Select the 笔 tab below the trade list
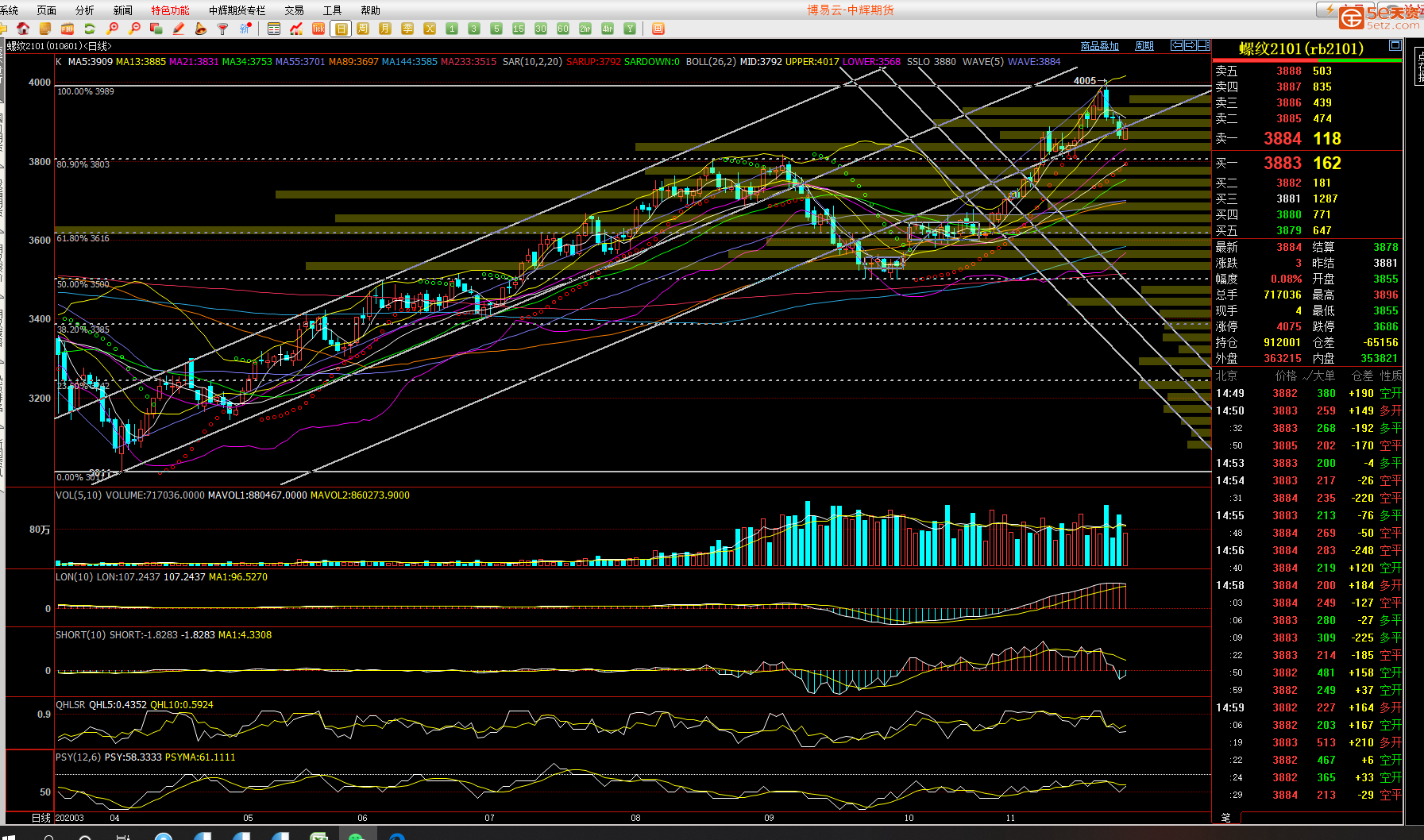 point(1225,817)
